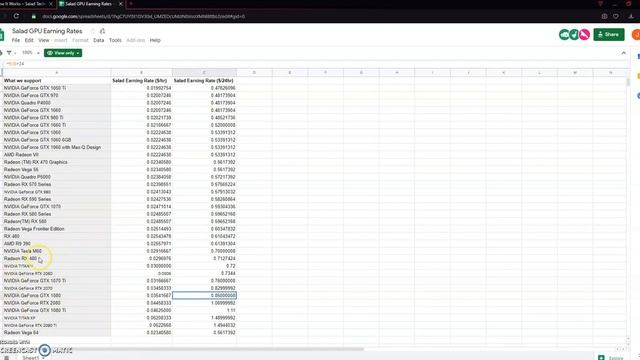640x360 pixels.
Task: Select the 'AMD Radeon VII' cell
Action: (x=57, y=155)
